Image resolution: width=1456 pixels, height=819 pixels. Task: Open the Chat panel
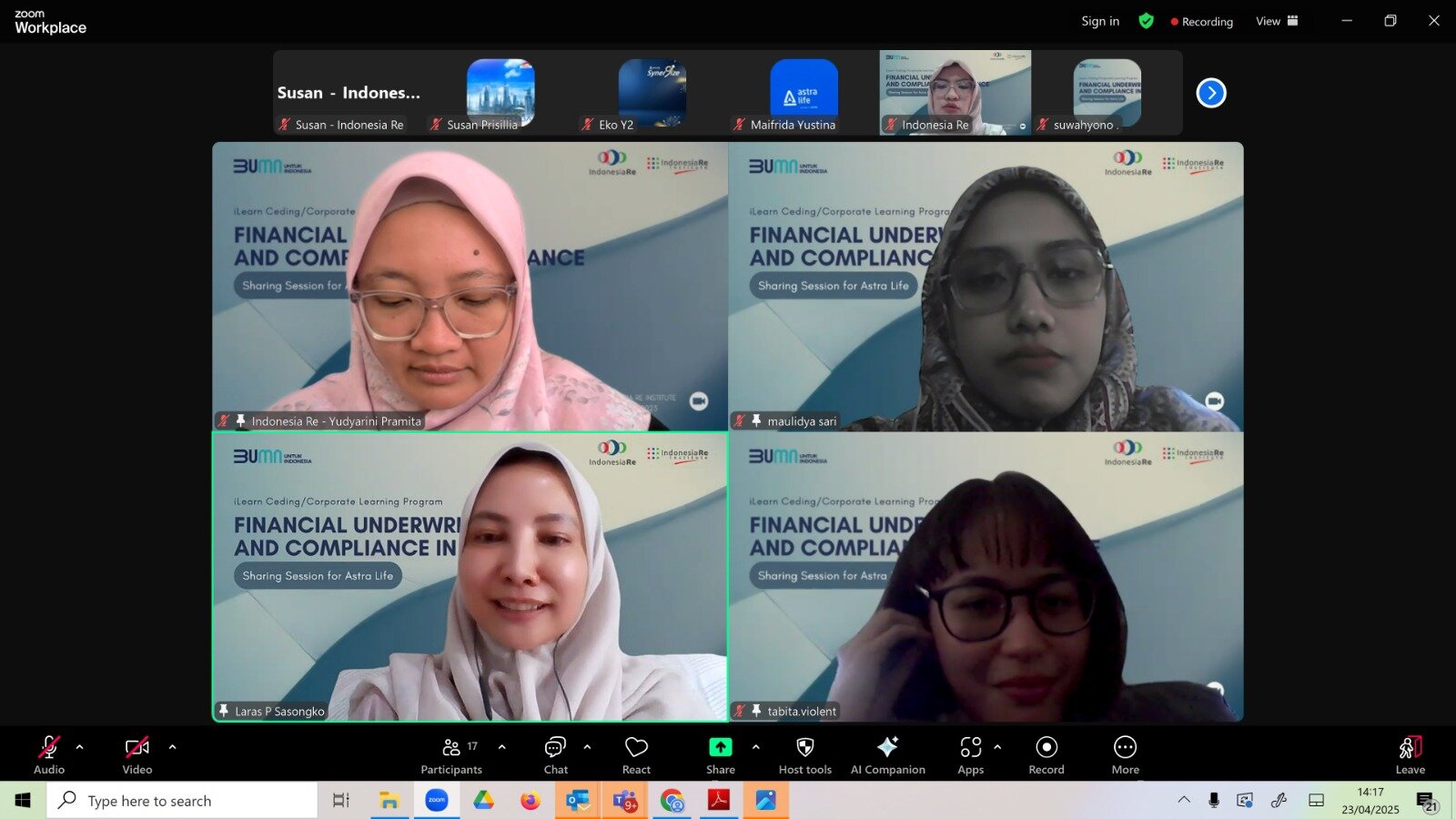[555, 755]
